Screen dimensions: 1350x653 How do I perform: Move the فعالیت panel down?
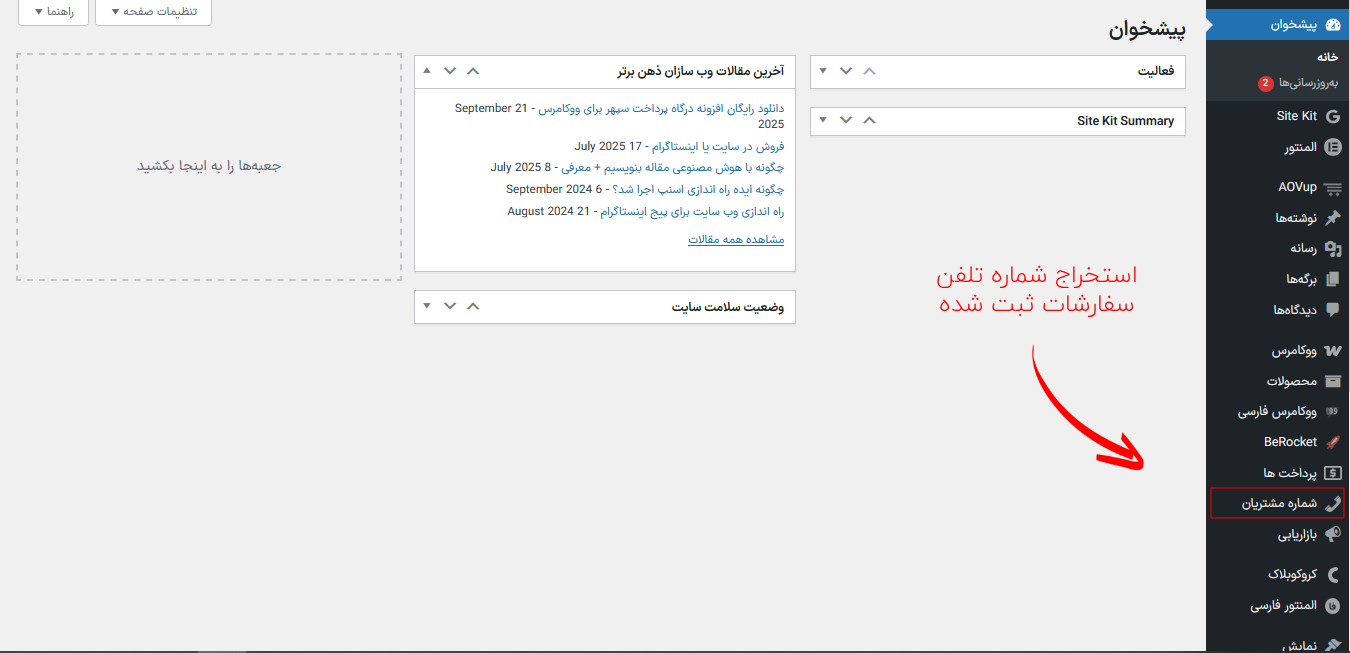846,71
